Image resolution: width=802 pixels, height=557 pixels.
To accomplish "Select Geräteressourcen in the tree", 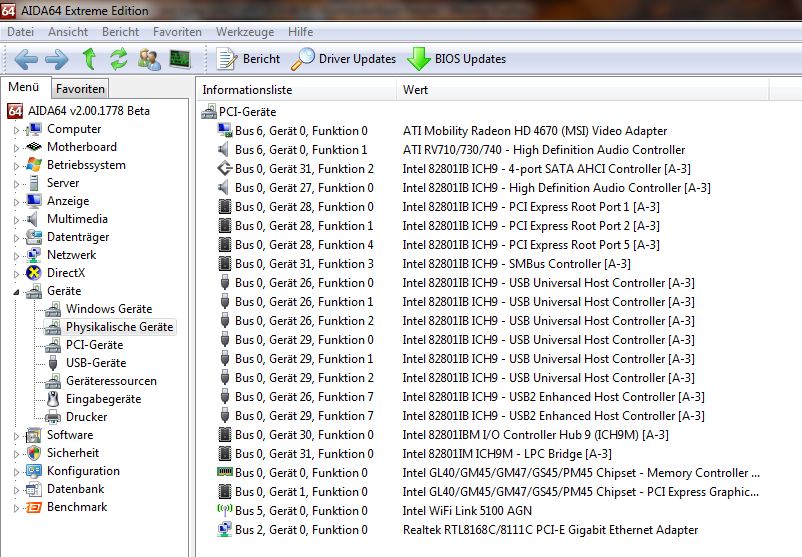I will click(111, 381).
